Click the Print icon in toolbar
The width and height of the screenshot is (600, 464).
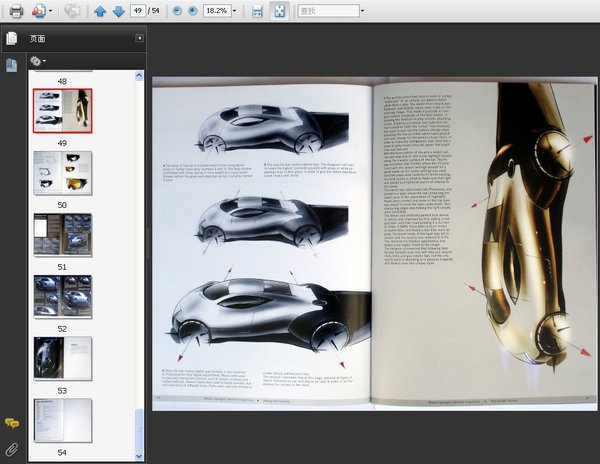click(x=16, y=11)
